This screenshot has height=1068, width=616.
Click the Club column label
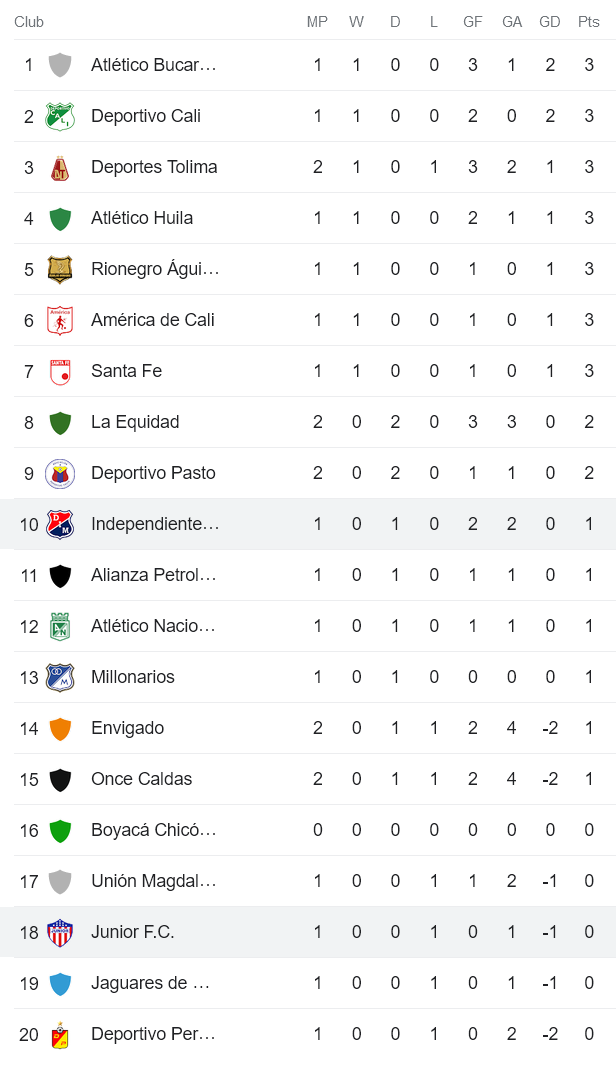(x=29, y=21)
